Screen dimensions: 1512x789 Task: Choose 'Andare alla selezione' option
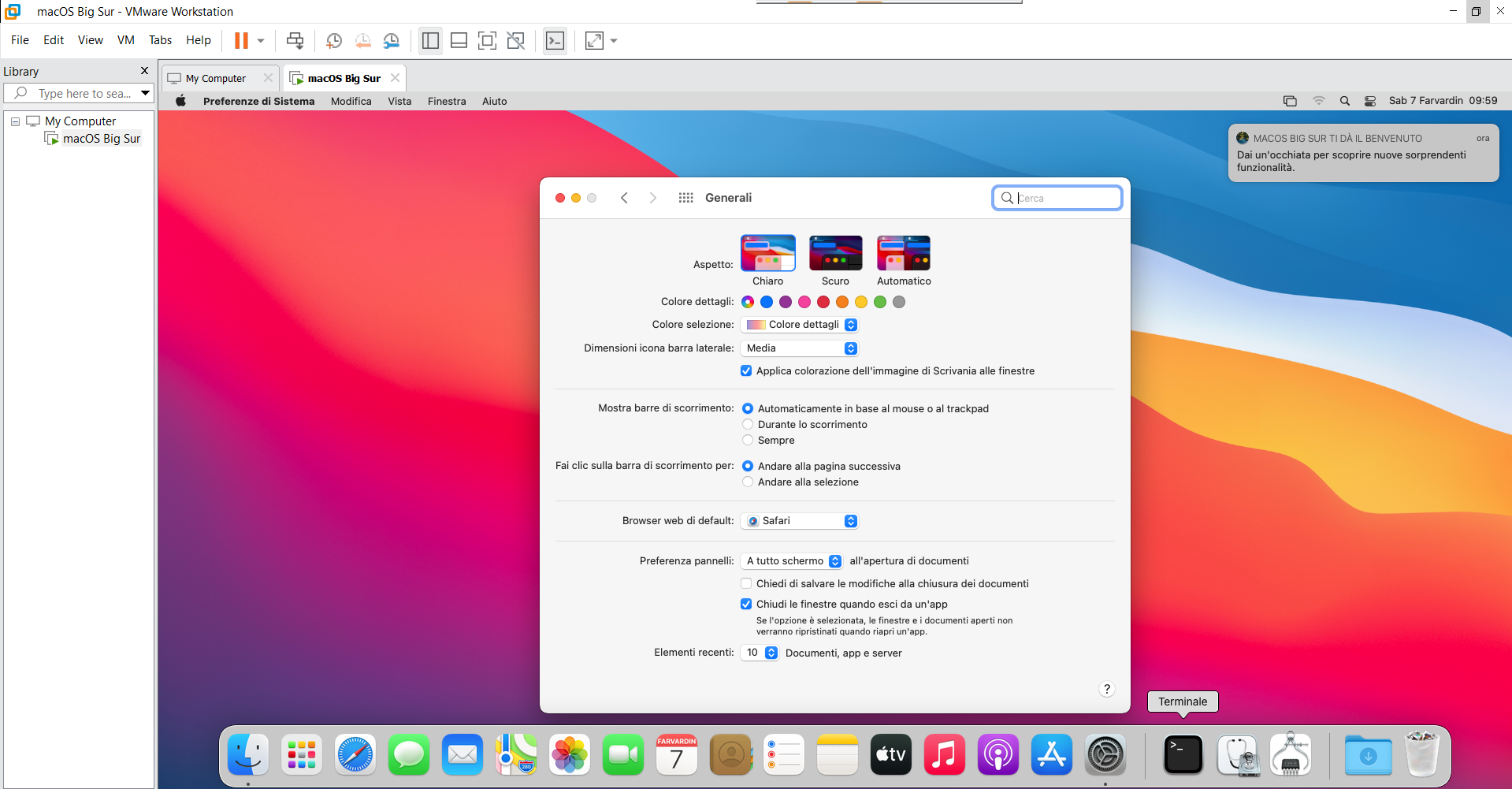point(748,482)
